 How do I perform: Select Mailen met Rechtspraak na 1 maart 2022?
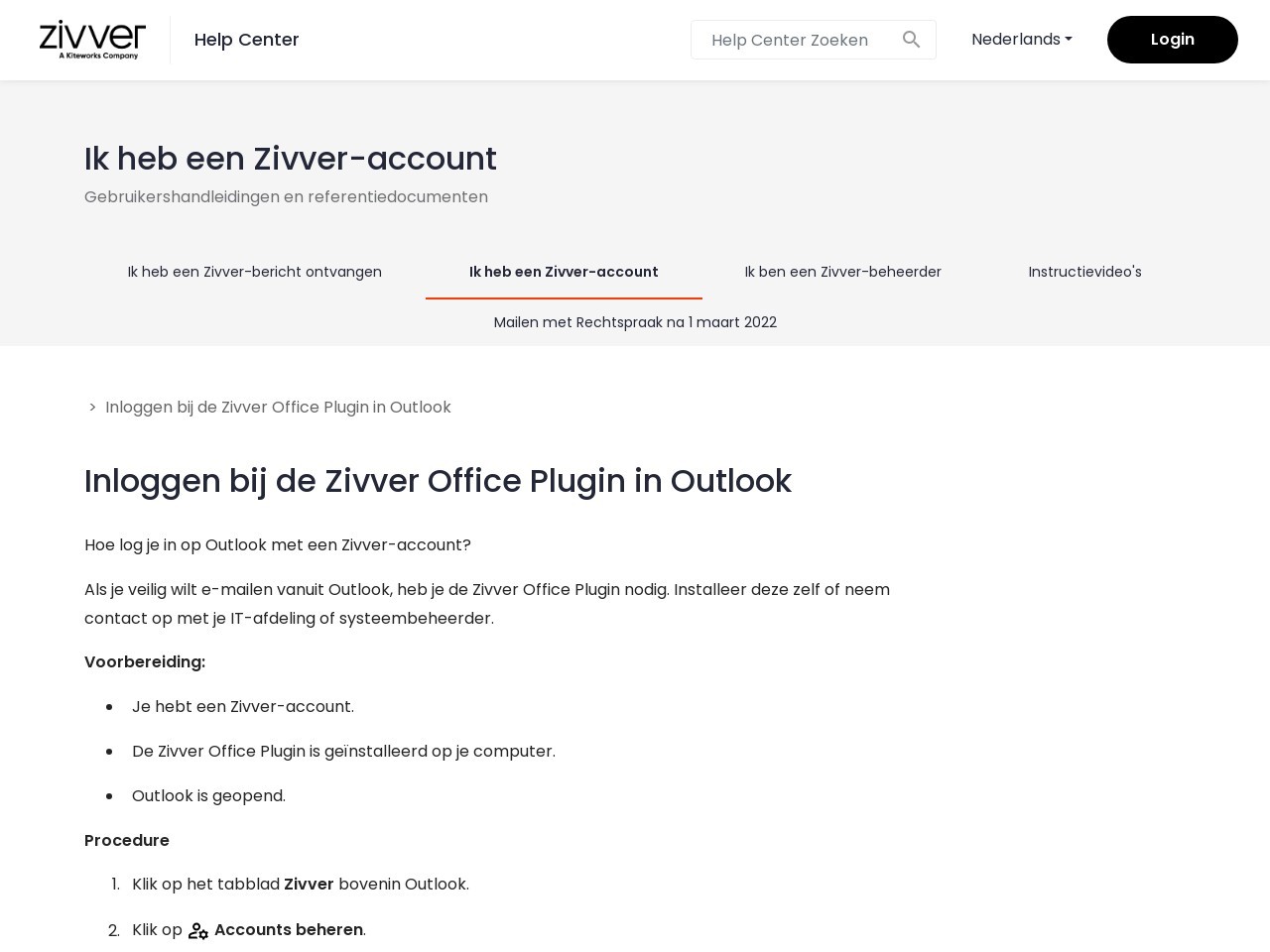[635, 322]
